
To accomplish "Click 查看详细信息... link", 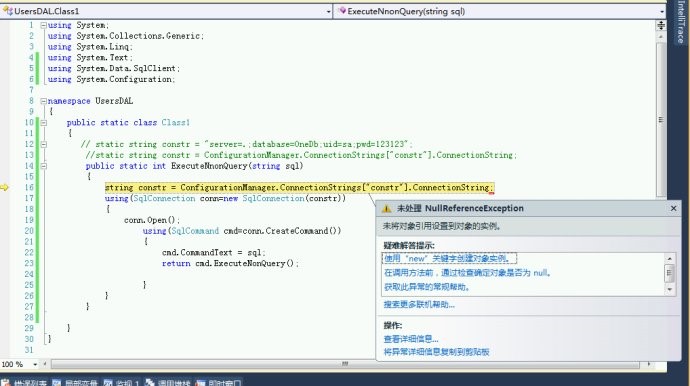I will pyautogui.click(x=411, y=339).
